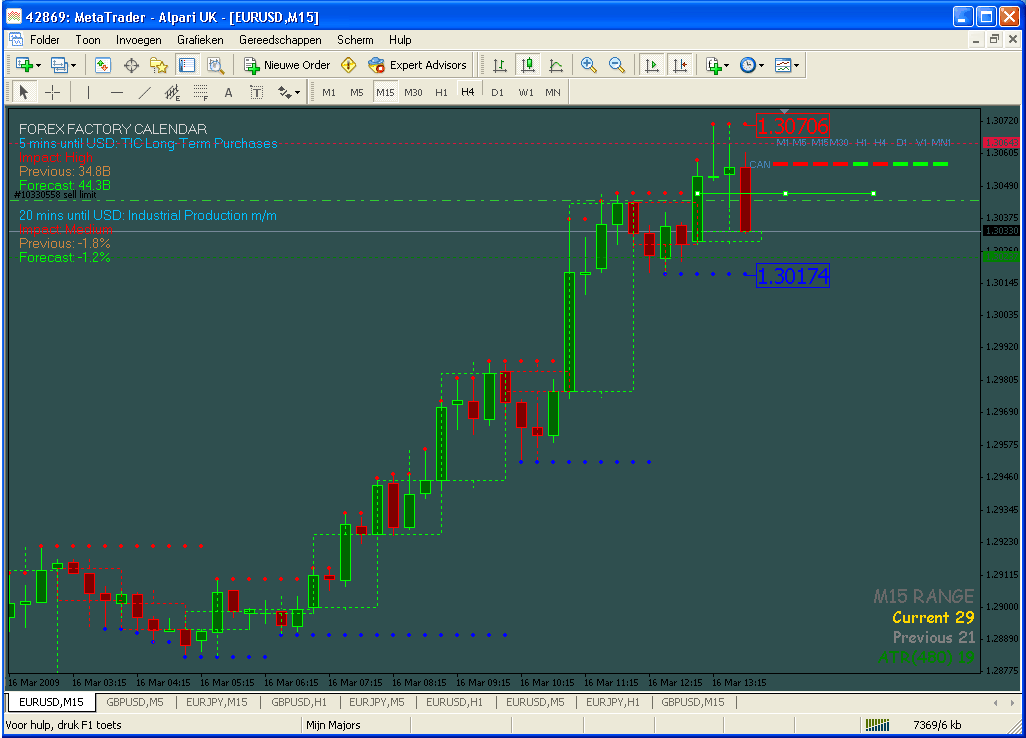1026x738 pixels.
Task: Set timeframe to D1
Action: [x=497, y=92]
